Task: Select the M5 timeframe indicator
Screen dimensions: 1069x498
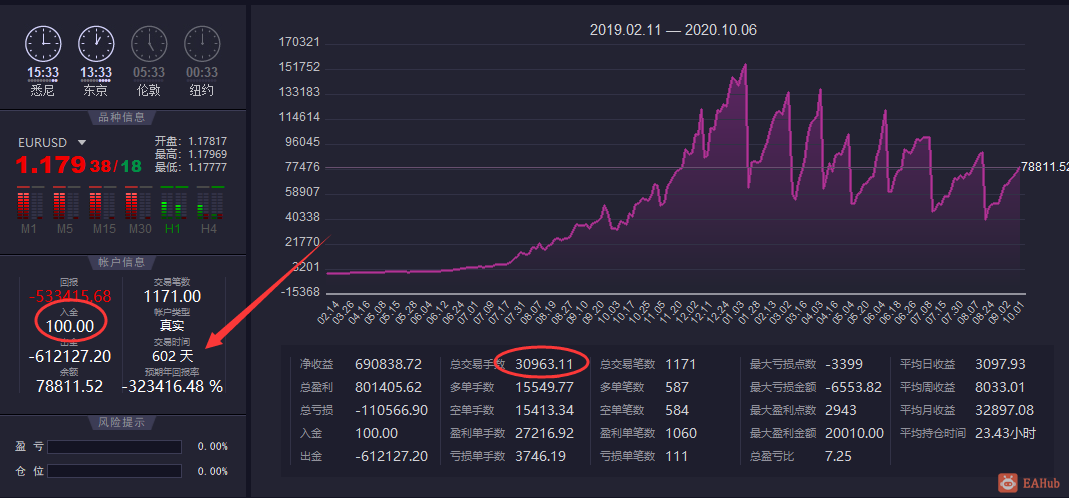Action: coord(65,208)
